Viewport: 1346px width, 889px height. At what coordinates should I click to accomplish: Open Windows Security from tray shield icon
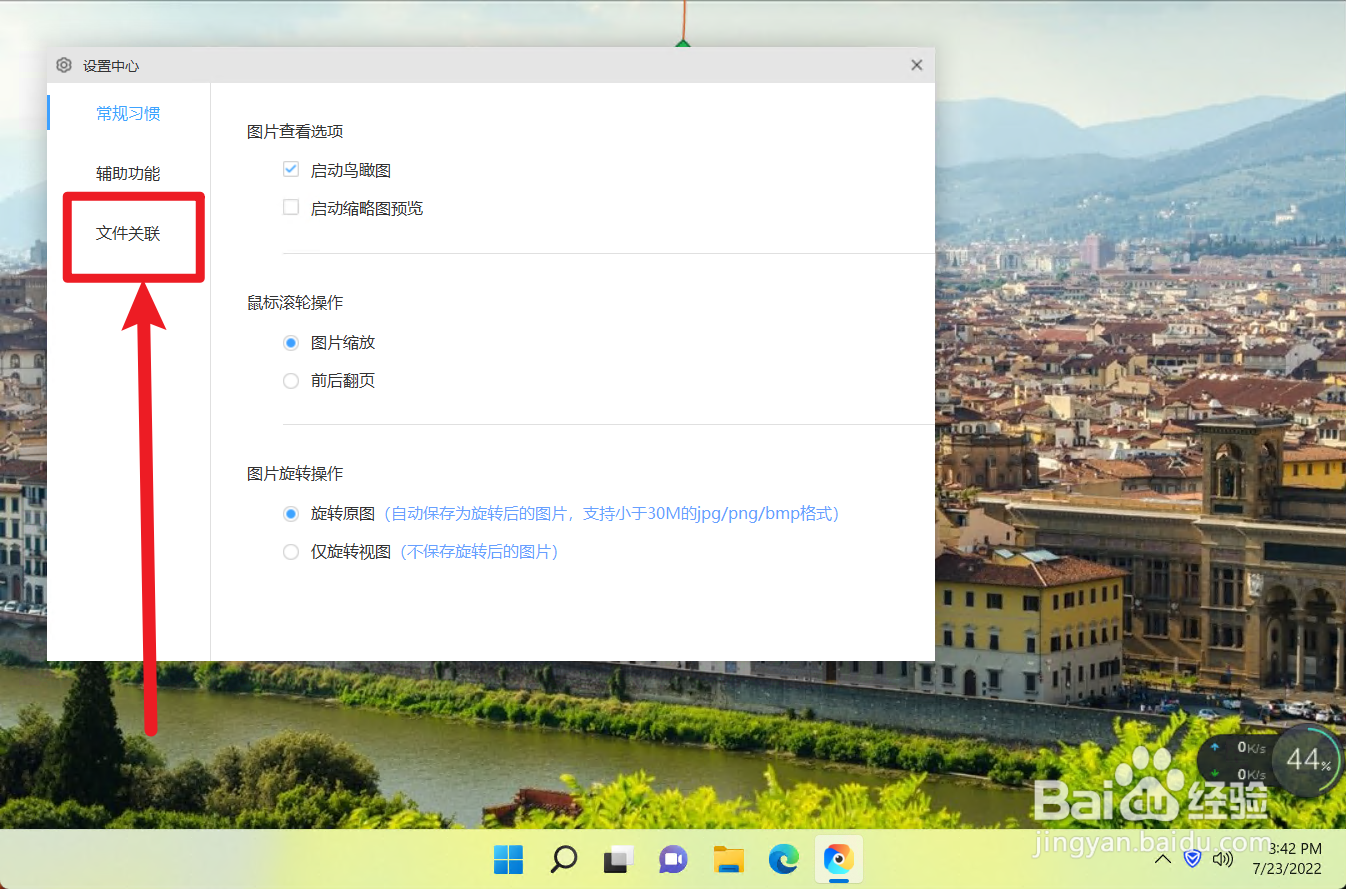(1192, 858)
